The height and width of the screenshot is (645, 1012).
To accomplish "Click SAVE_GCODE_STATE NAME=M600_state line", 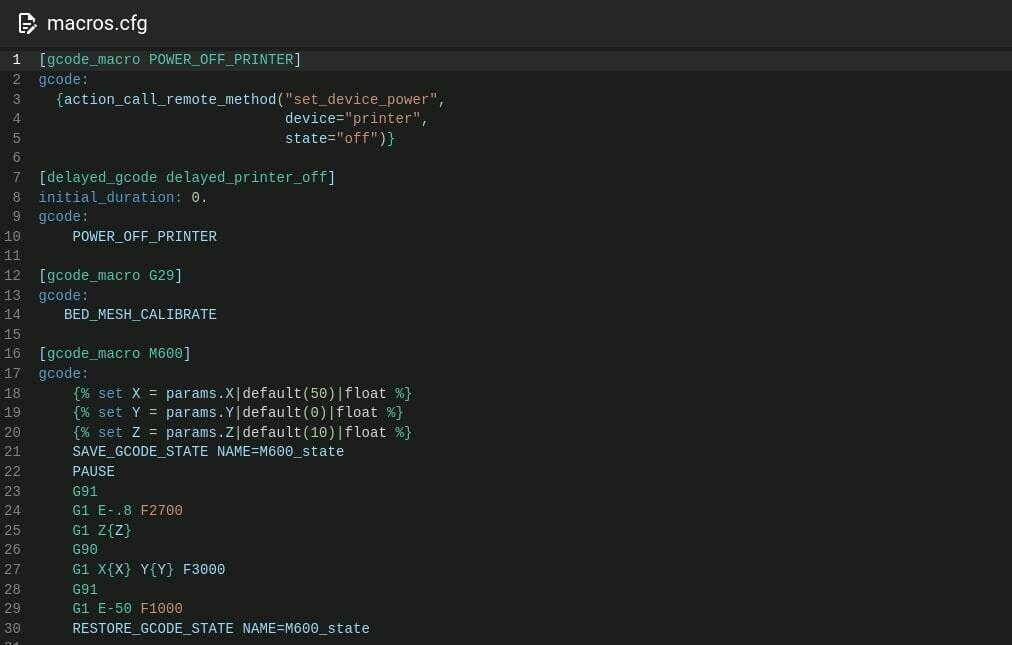I will 208,452.
